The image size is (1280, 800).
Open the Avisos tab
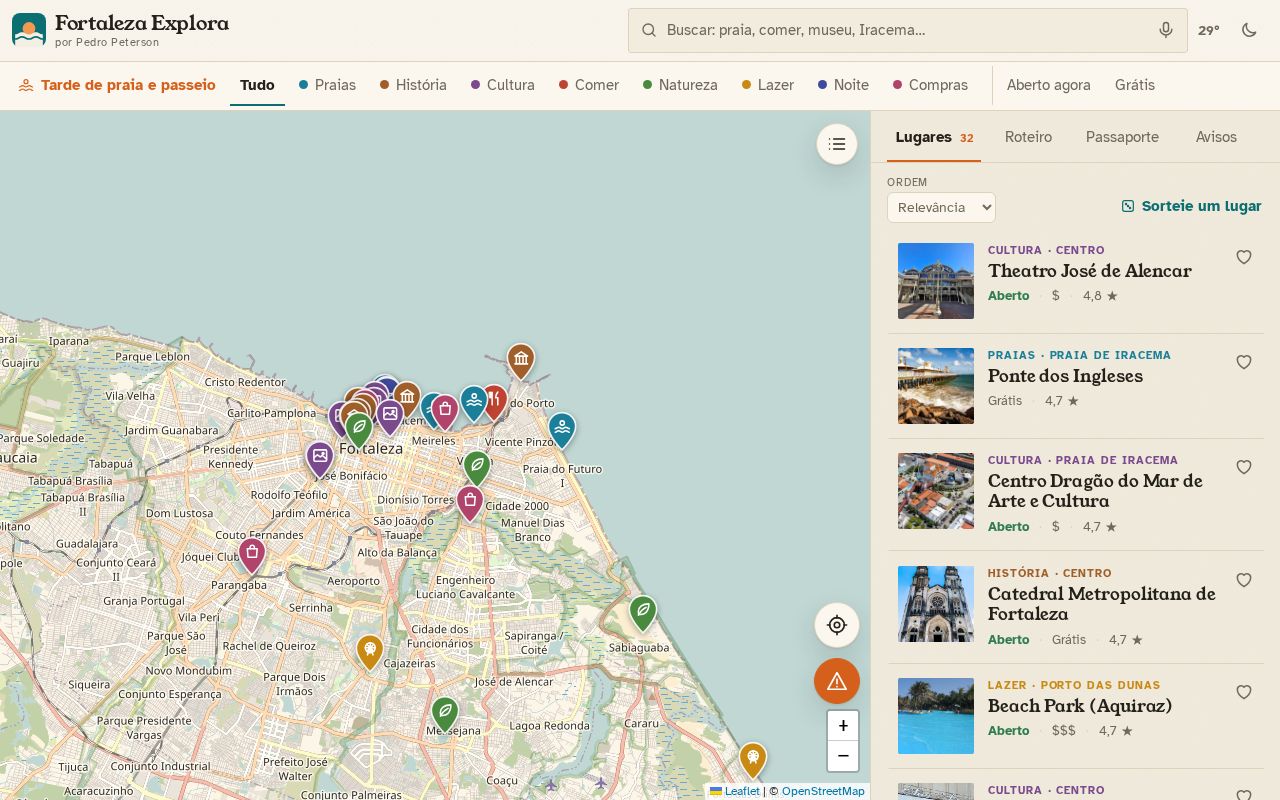(1216, 137)
